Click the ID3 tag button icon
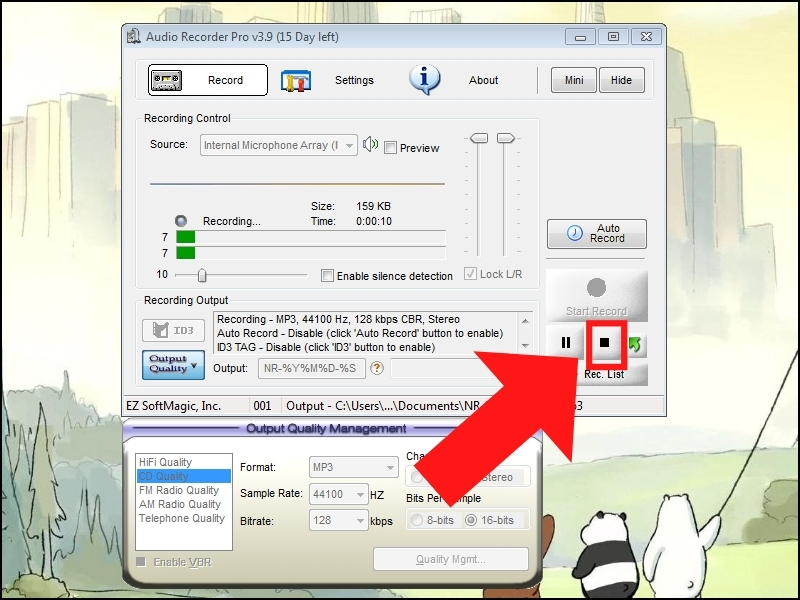800x600 pixels. click(162, 330)
